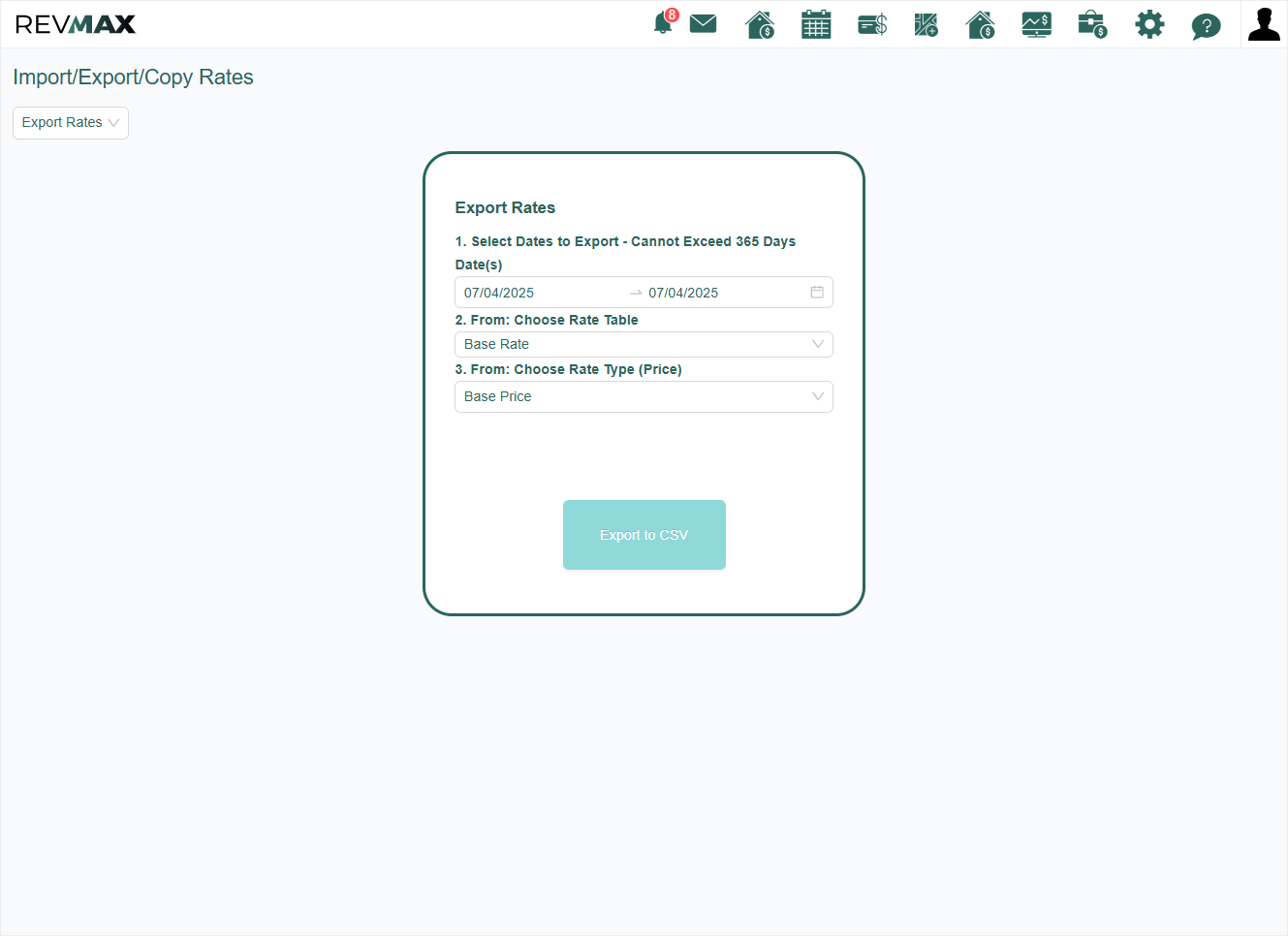This screenshot has height=936, width=1288.
Task: Open the monitor chart dollar icon
Action: 1037,24
